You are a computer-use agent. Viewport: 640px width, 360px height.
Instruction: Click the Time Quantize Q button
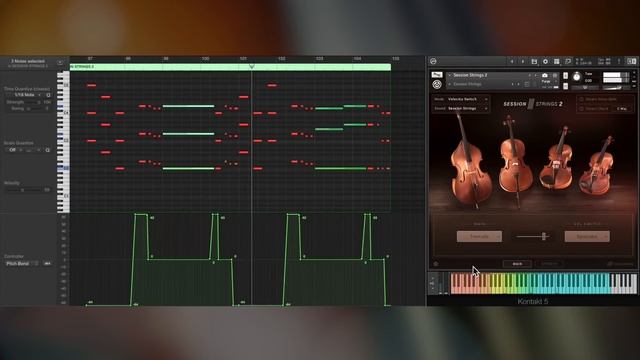[48, 95]
